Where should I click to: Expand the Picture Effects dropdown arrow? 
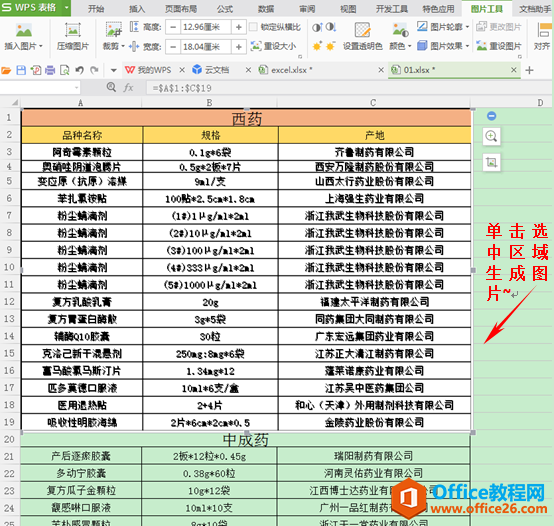click(467, 46)
